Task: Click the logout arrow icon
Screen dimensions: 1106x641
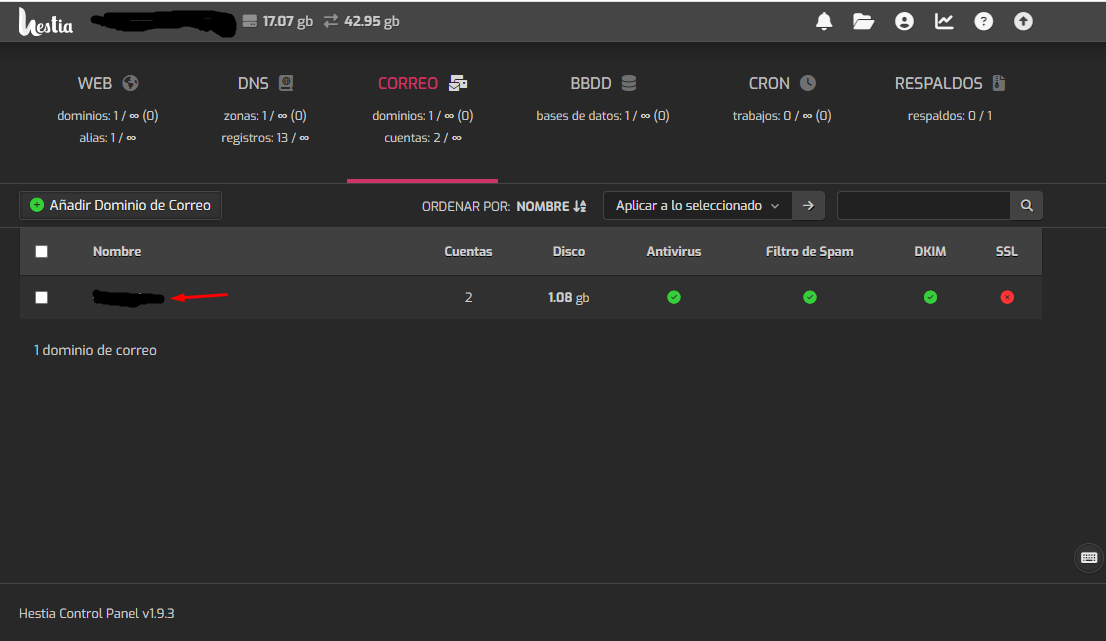Action: (x=1023, y=21)
